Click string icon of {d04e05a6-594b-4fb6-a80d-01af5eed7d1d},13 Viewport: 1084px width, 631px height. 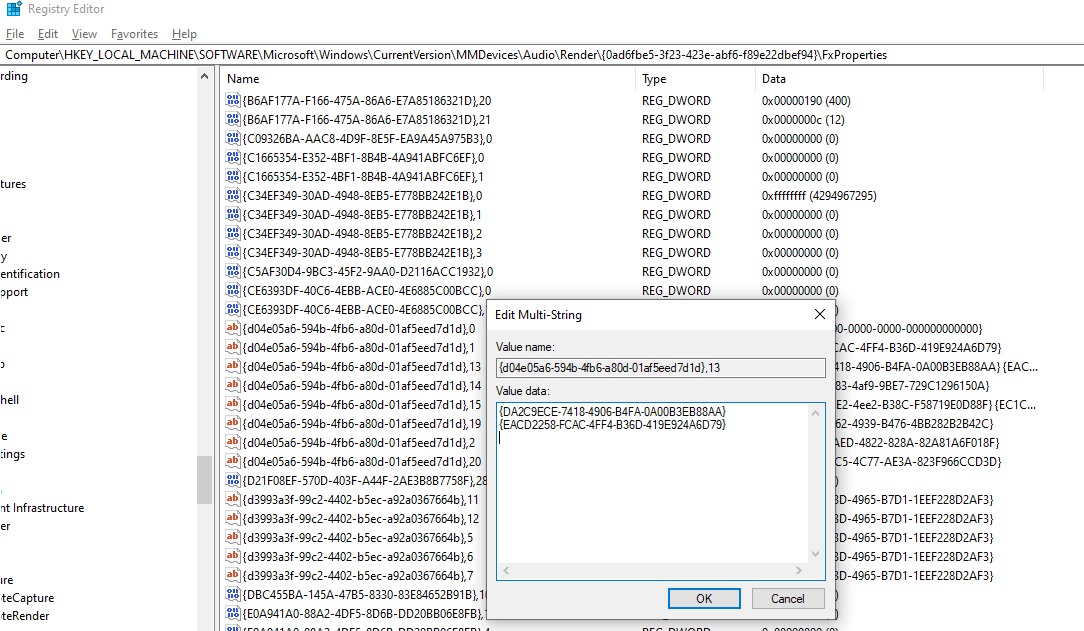(233, 366)
